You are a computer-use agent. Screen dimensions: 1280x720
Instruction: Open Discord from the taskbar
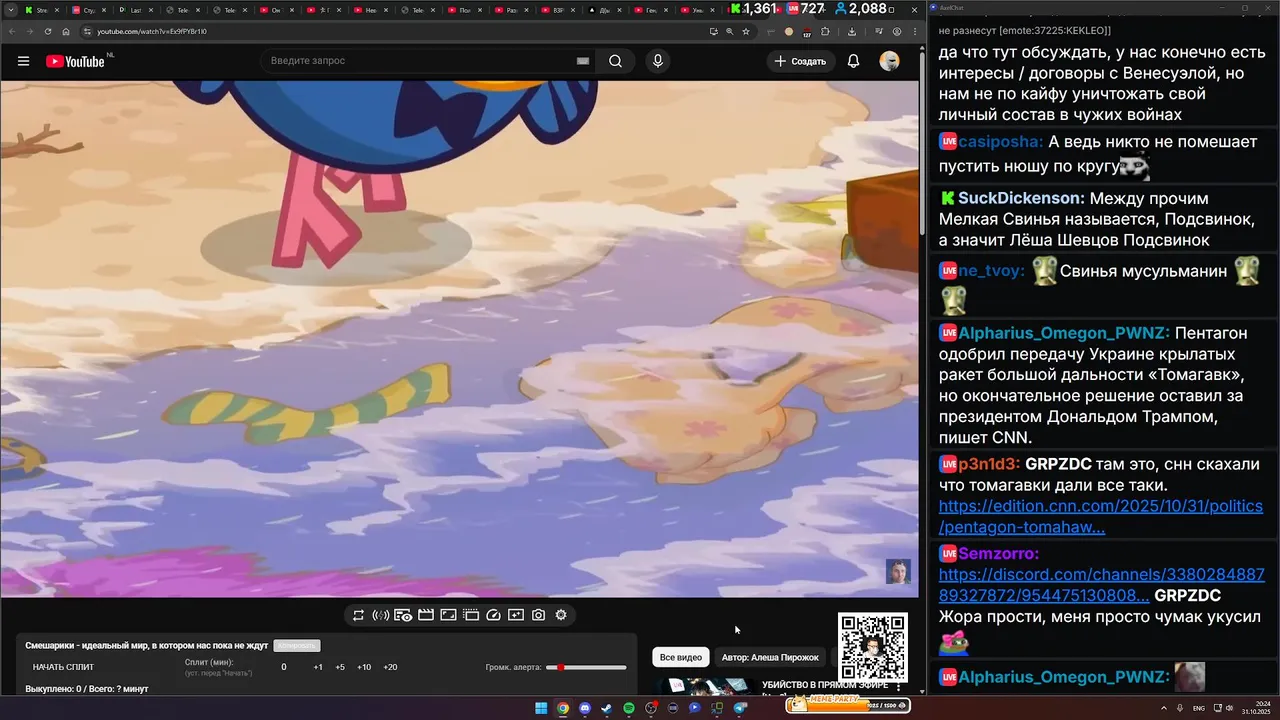point(585,708)
